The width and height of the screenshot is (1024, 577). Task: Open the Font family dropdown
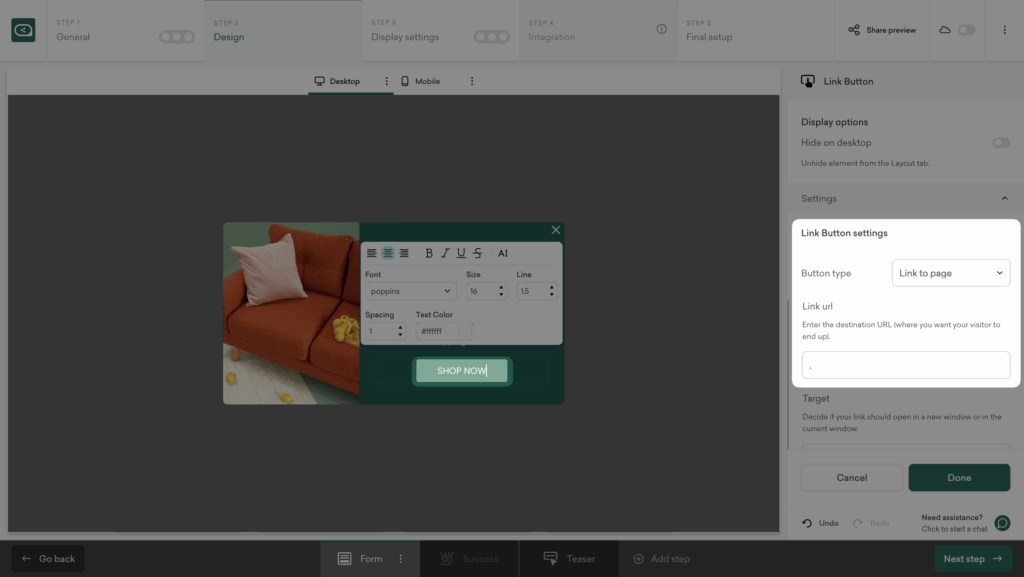point(410,291)
